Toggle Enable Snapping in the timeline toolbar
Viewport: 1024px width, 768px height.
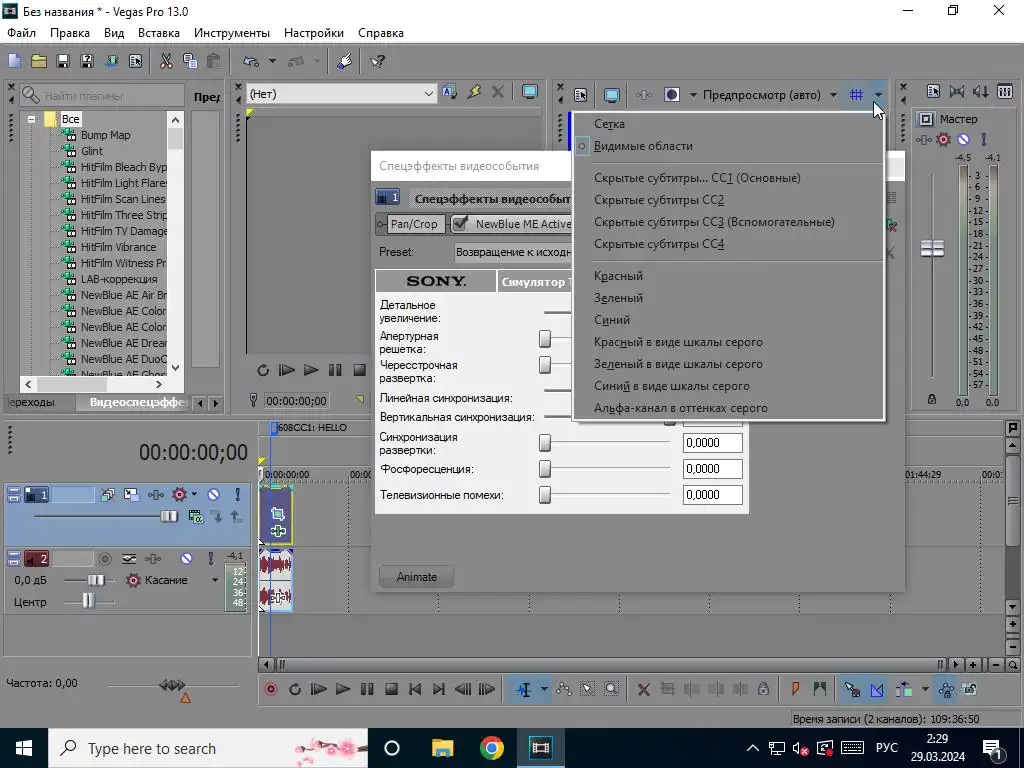pos(852,689)
